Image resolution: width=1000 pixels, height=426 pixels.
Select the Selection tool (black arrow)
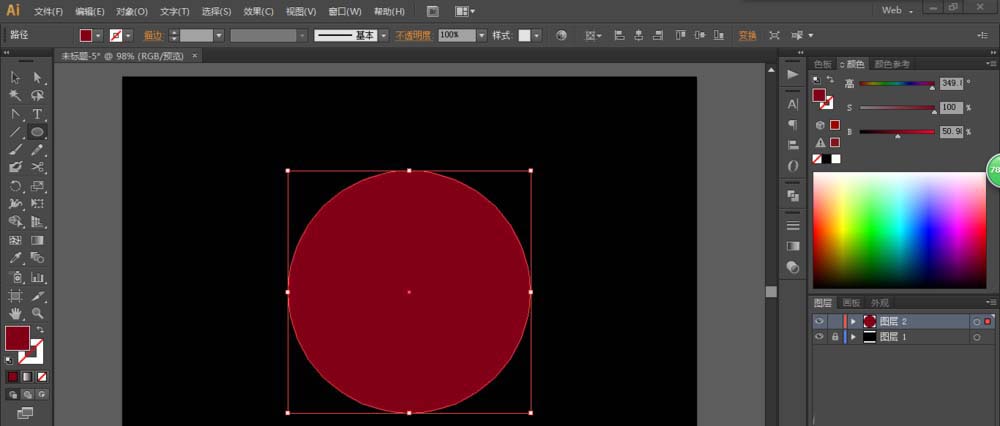pos(16,77)
